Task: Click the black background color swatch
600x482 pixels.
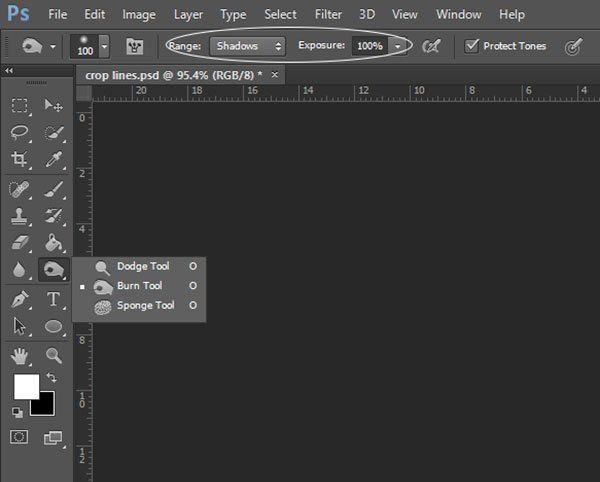Action: click(47, 407)
